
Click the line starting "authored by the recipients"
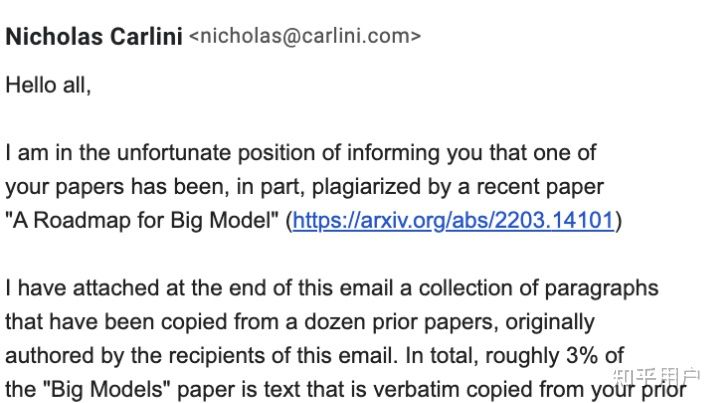[x=315, y=356]
